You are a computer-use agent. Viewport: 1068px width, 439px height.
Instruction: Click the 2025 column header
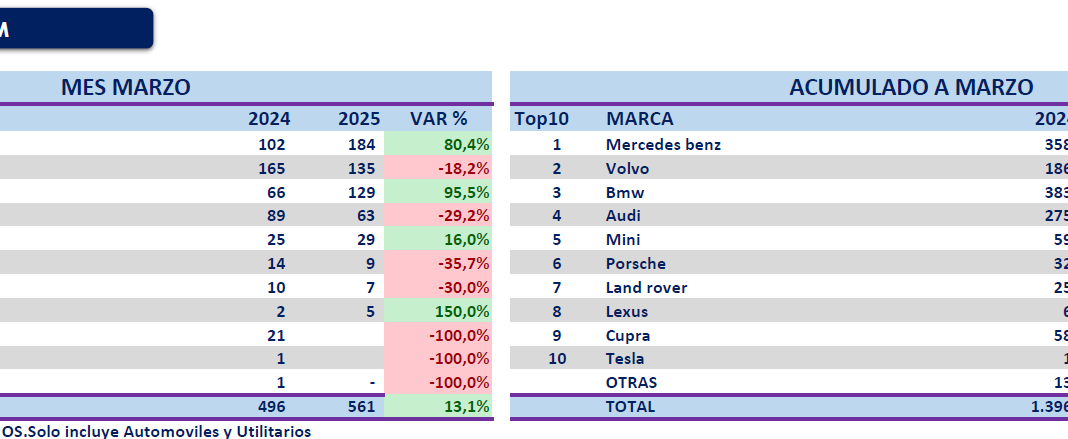(x=359, y=119)
